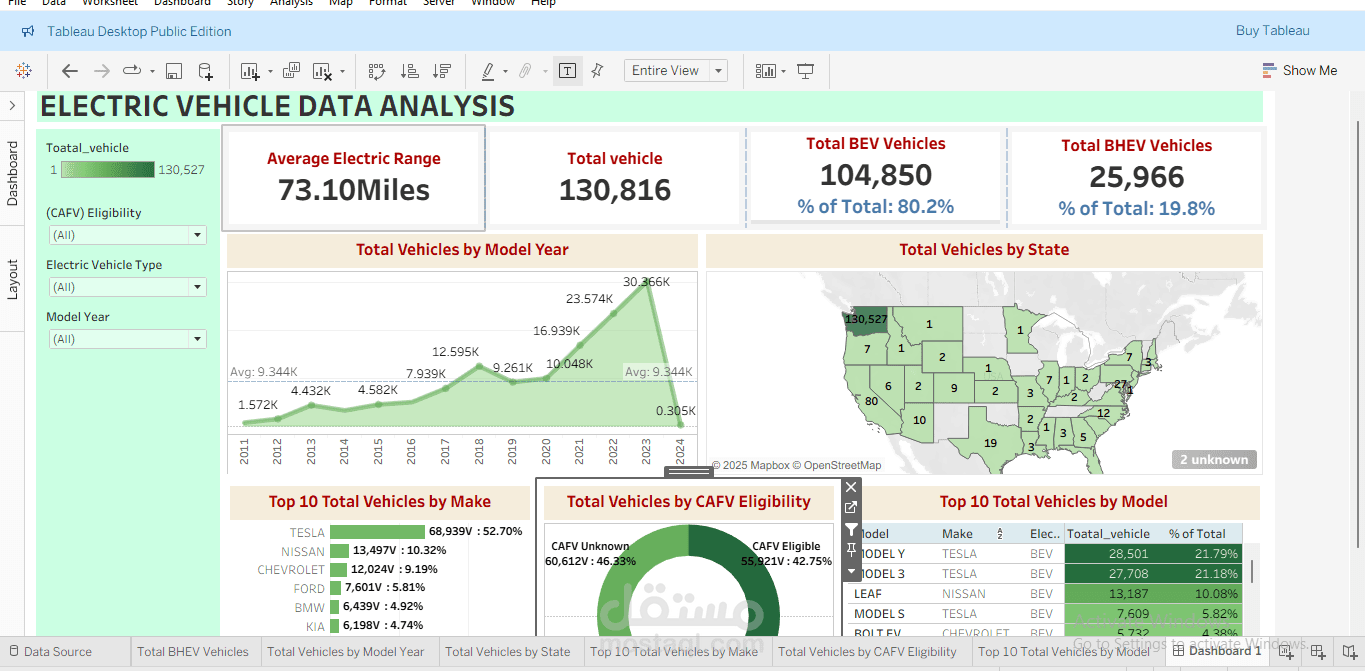Add a new data source
Screen dimensions: 1365x671
(205, 71)
